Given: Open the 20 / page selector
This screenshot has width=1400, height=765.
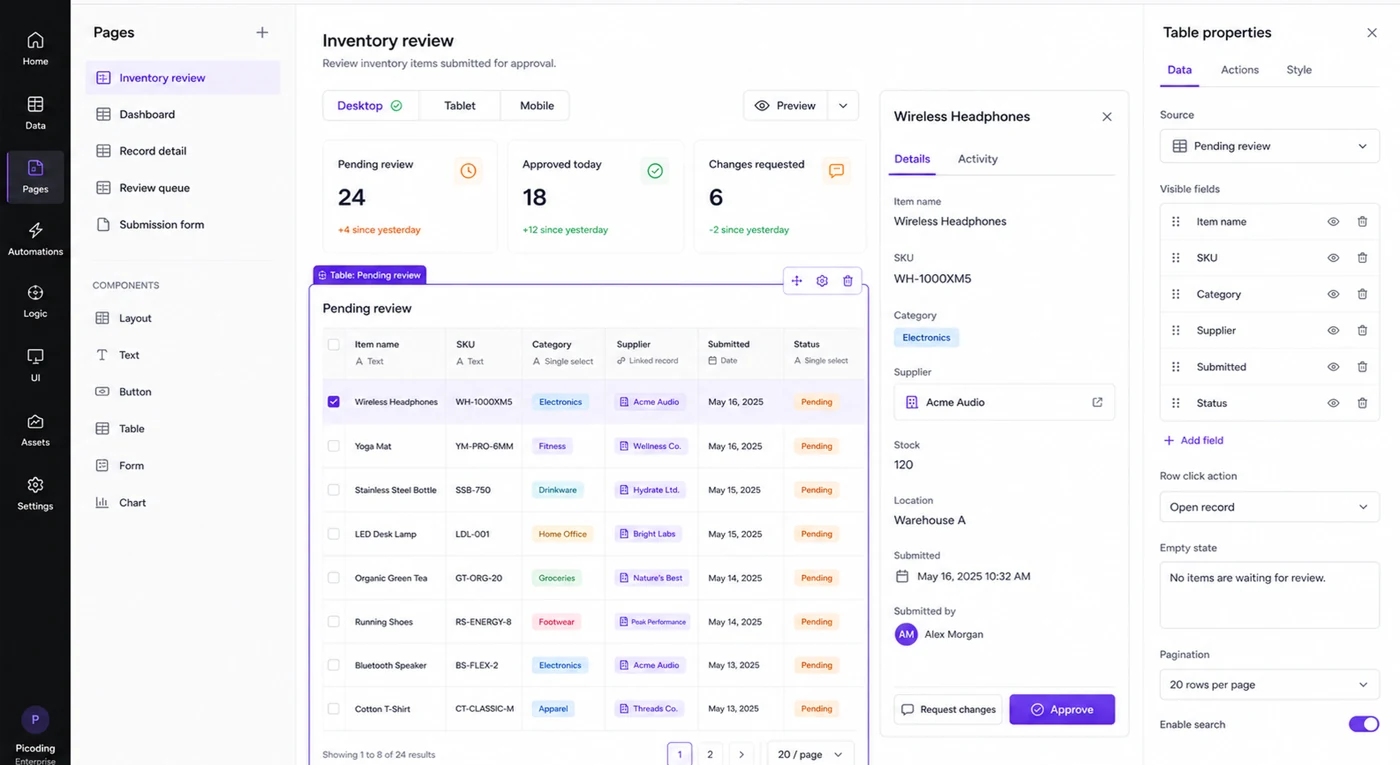Looking at the screenshot, I should pos(810,754).
